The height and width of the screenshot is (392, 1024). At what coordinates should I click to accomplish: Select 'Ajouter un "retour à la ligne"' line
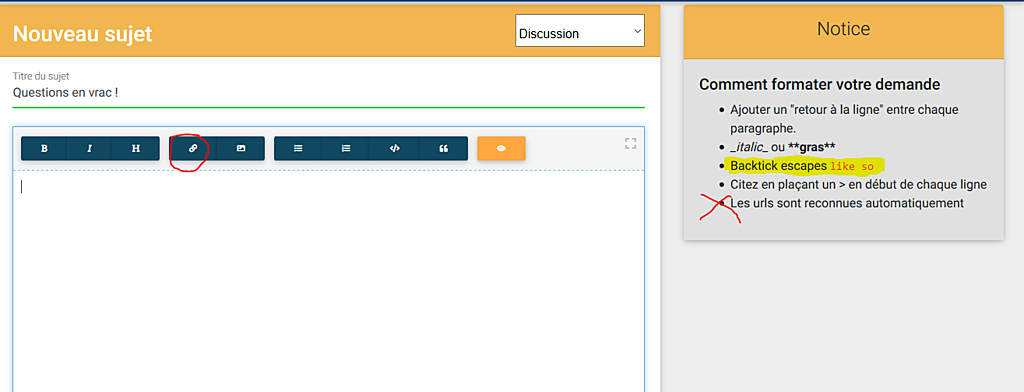point(844,119)
